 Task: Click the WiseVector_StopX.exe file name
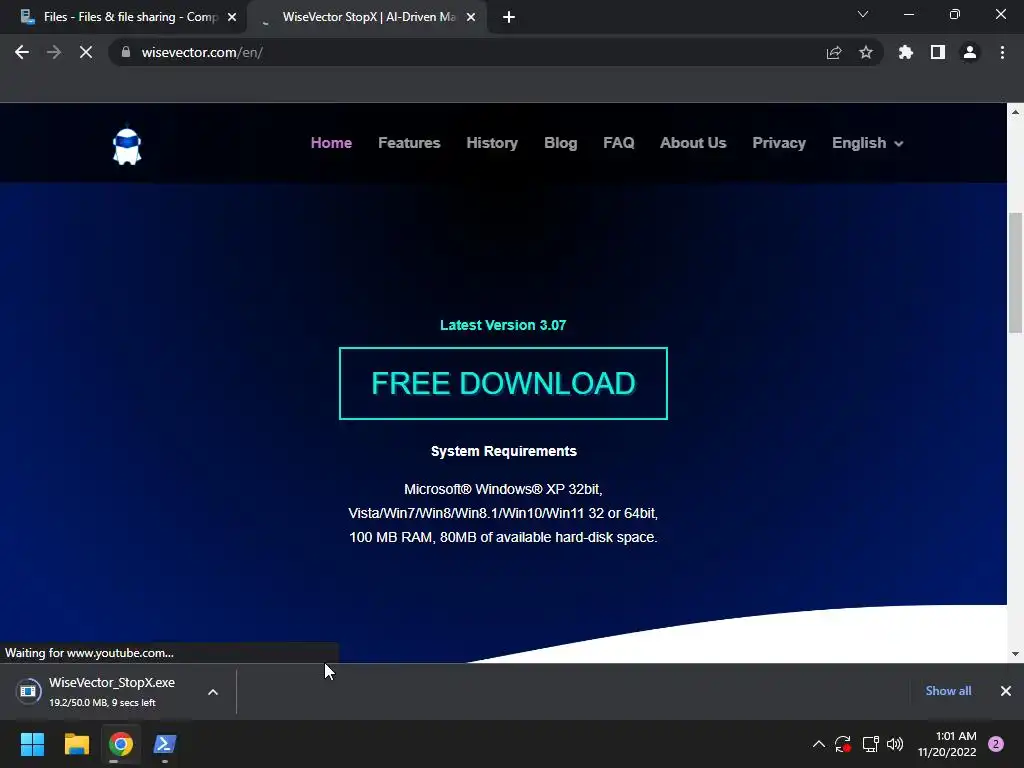pos(112,682)
